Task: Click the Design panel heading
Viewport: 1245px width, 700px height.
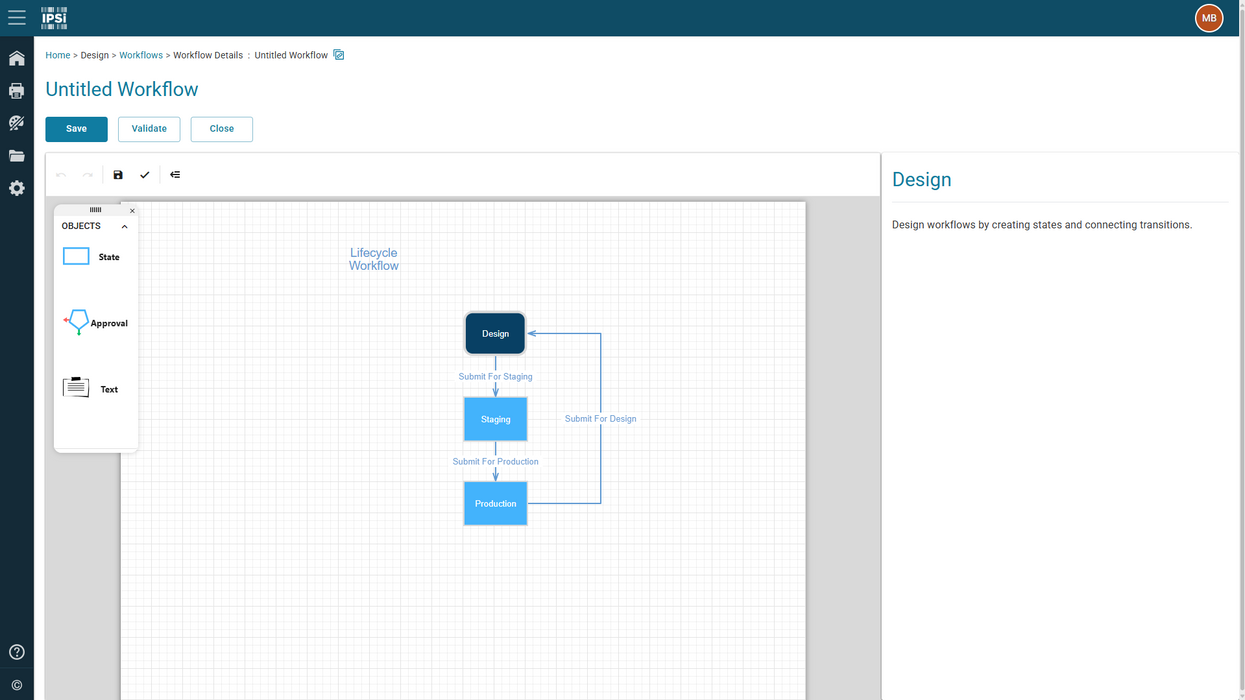Action: click(x=921, y=180)
